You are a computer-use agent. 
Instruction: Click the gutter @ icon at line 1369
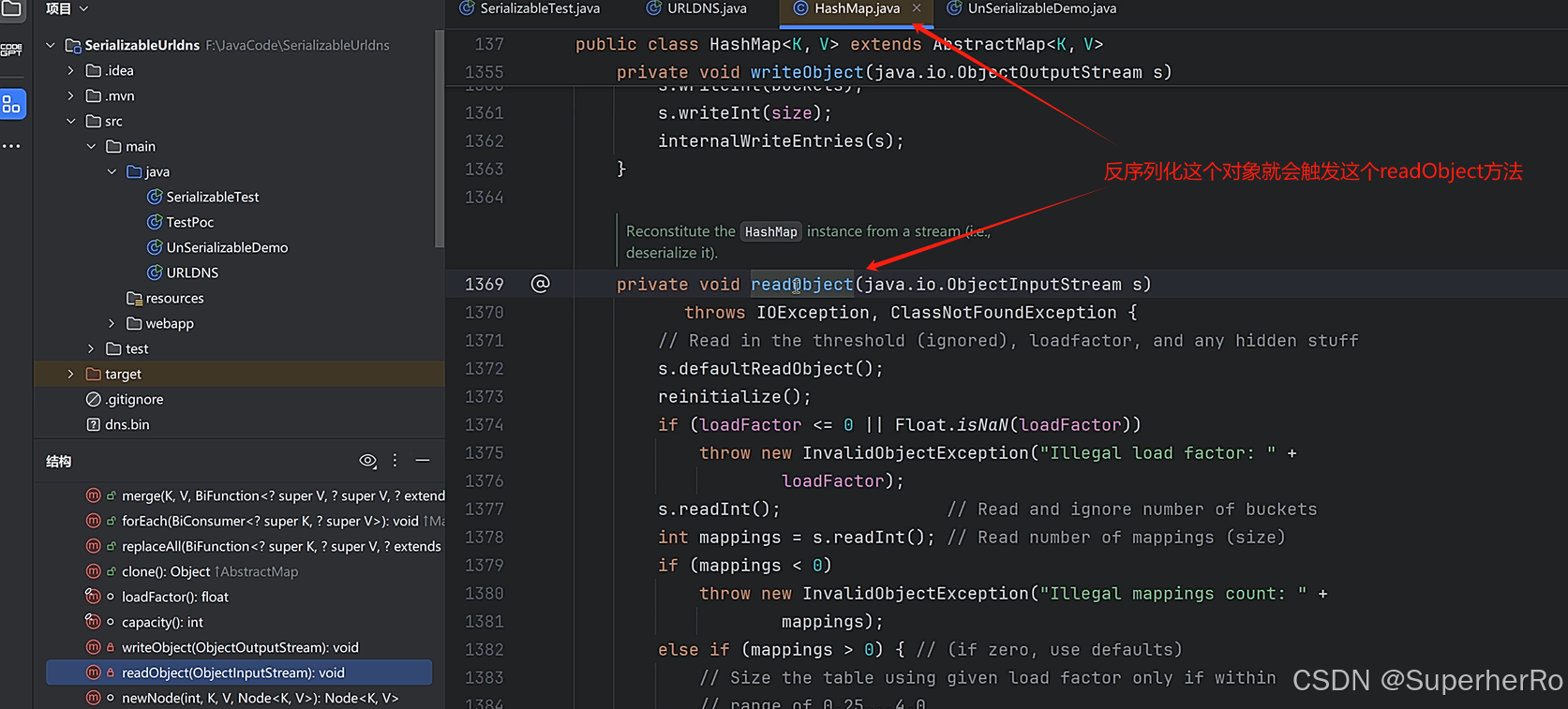tap(541, 284)
